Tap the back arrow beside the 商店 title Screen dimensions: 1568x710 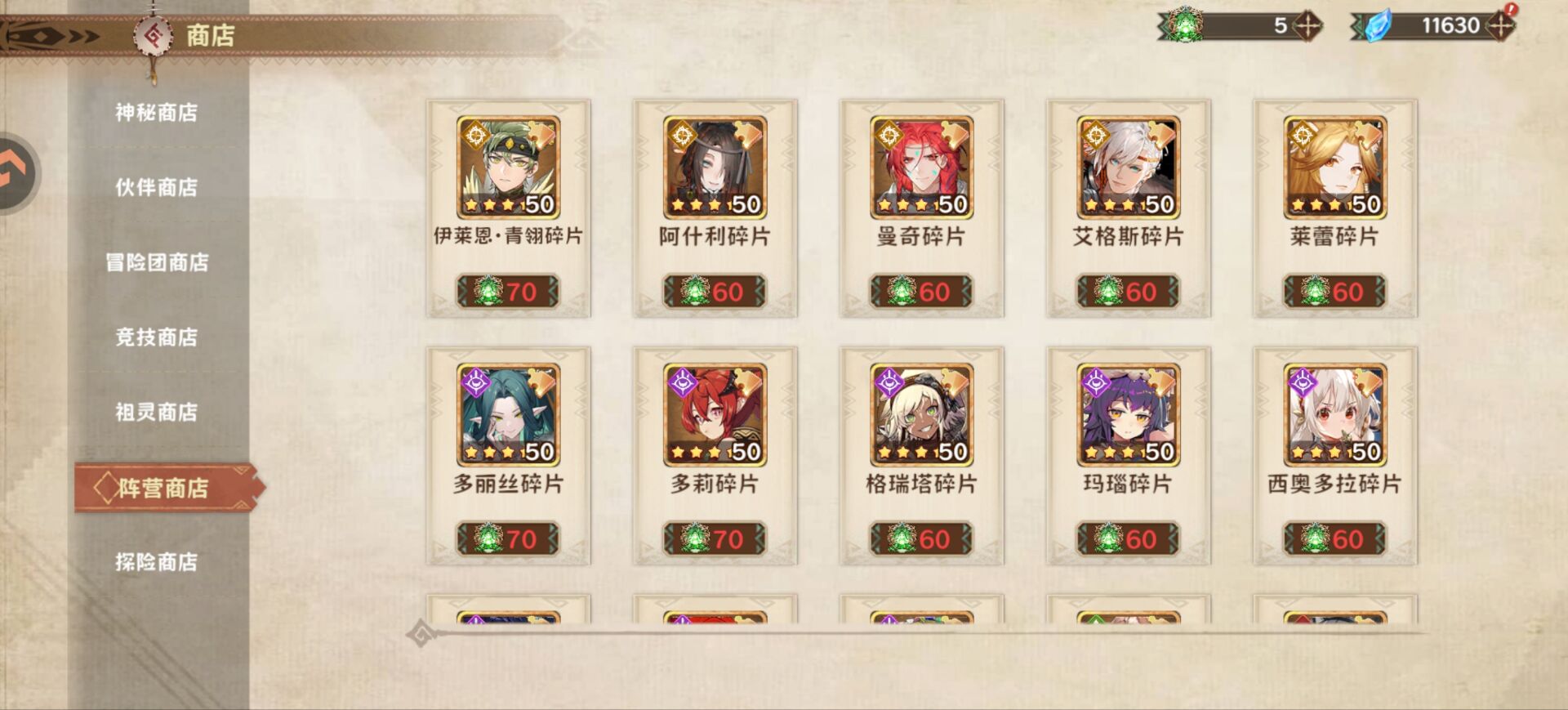(53, 36)
